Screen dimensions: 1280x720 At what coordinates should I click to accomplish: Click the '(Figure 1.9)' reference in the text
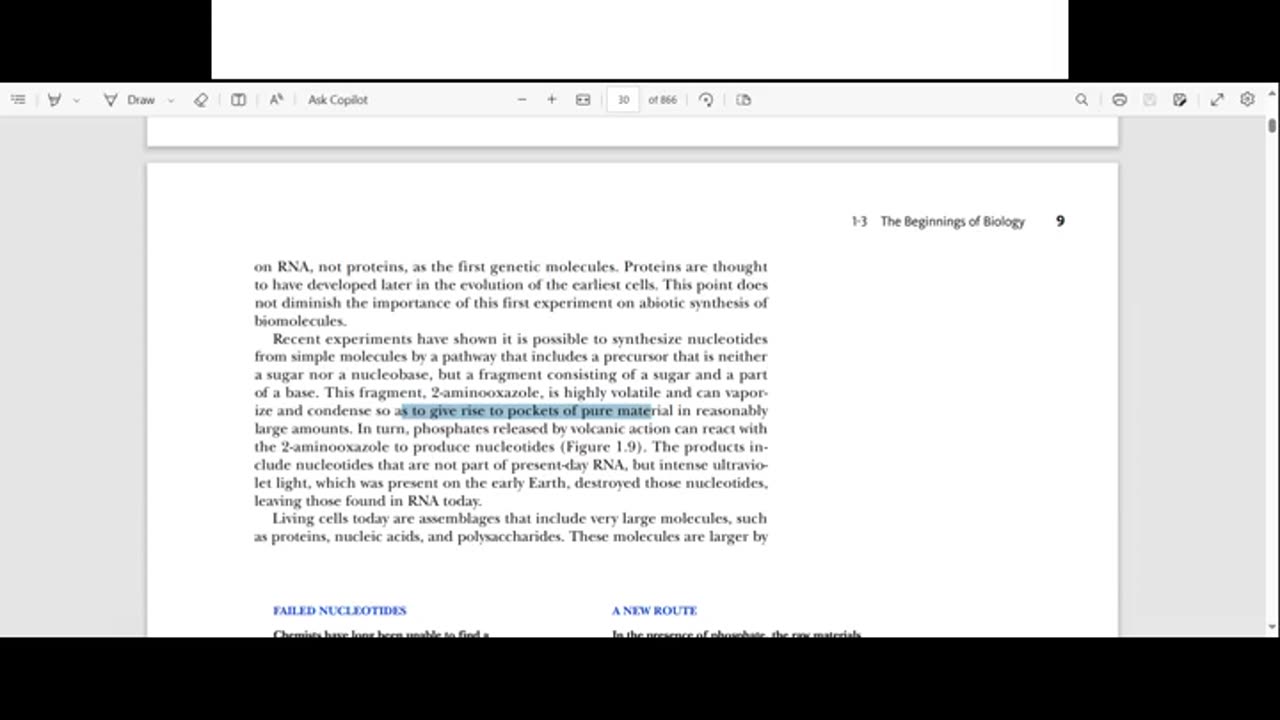(x=601, y=447)
